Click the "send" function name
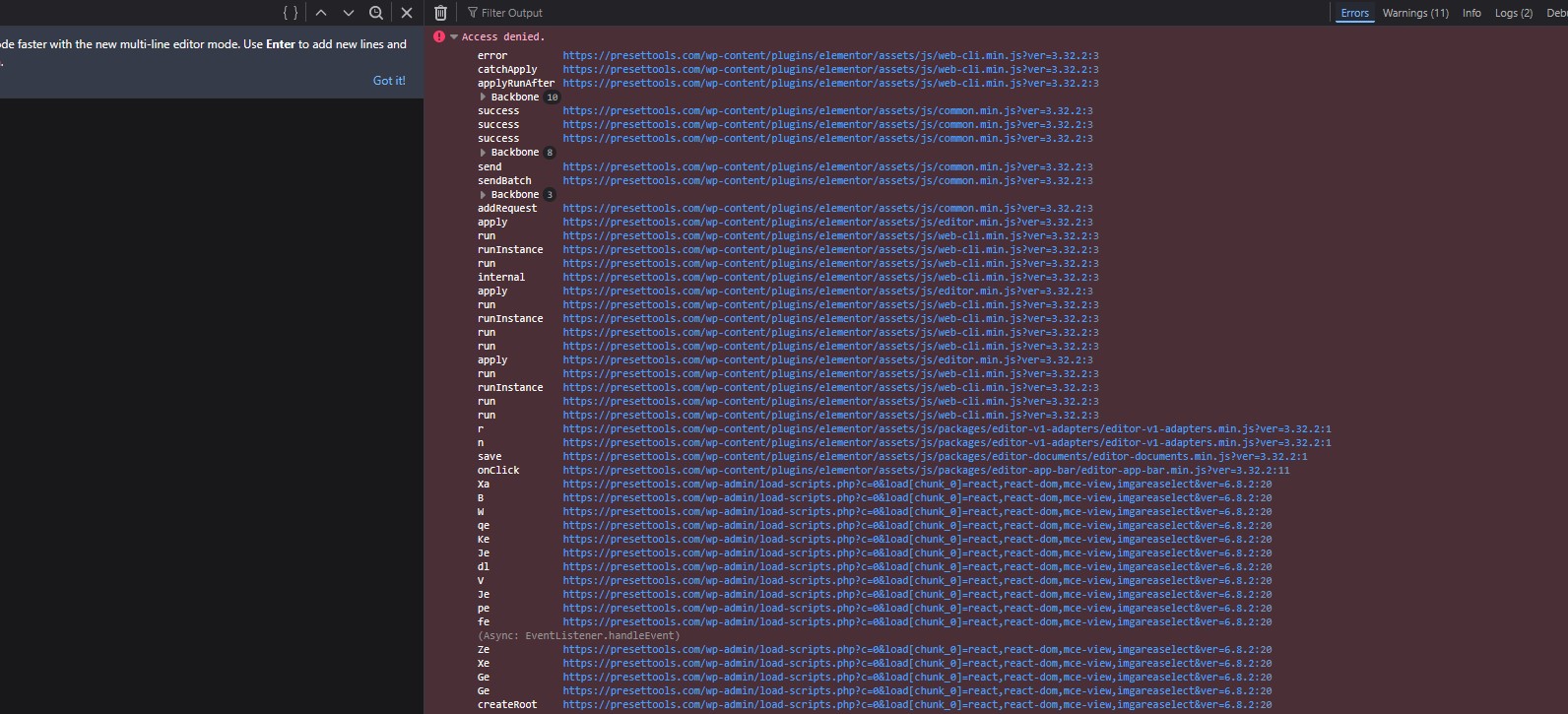Image resolution: width=1568 pixels, height=714 pixels. click(x=490, y=167)
